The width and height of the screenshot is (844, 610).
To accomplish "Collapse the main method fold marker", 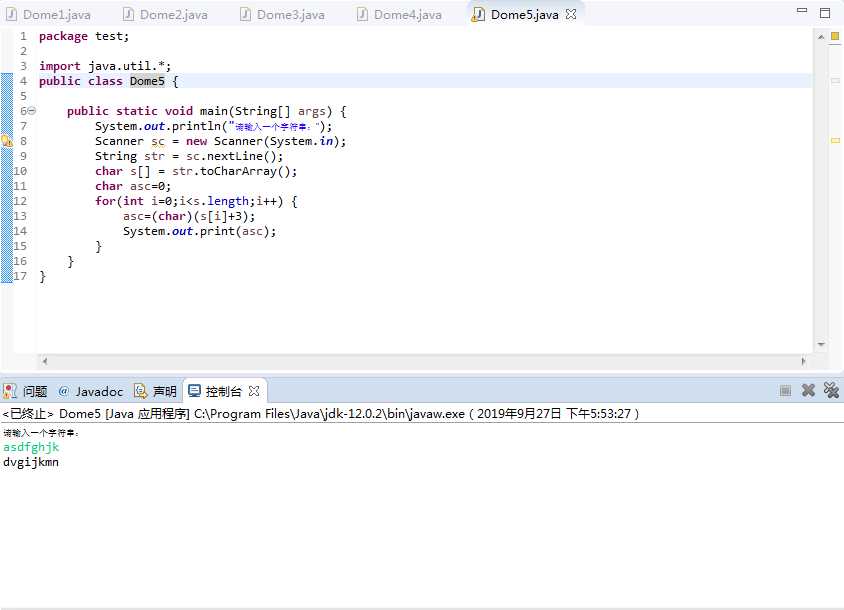I will coord(32,111).
